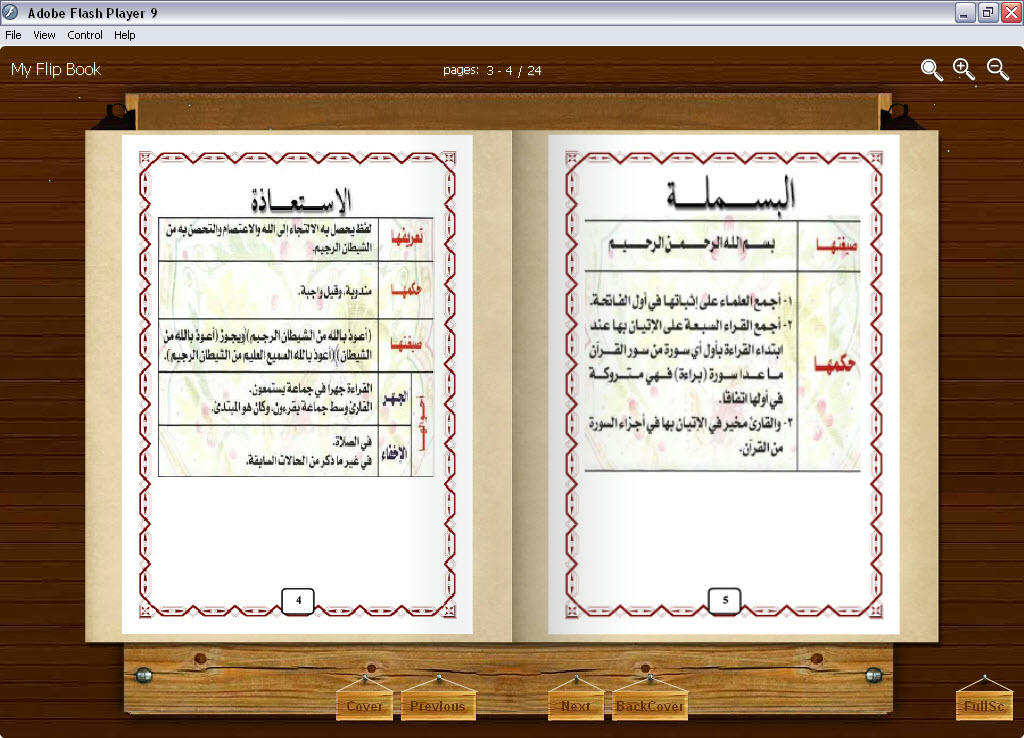Screen dimensions: 1024x738
Task: Go to the Previous page
Action: pyautogui.click(x=437, y=706)
